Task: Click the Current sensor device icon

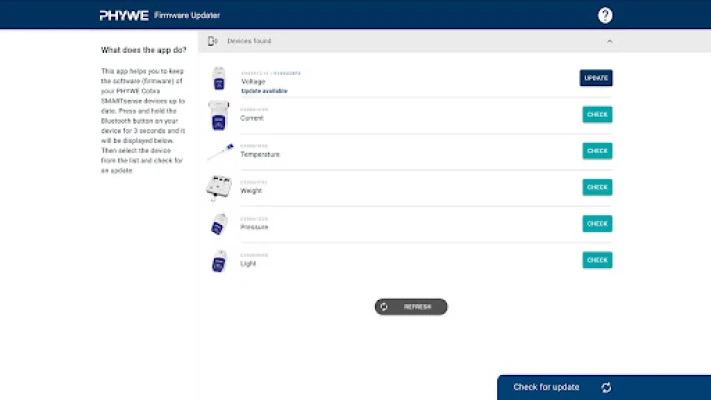Action: pyautogui.click(x=219, y=115)
